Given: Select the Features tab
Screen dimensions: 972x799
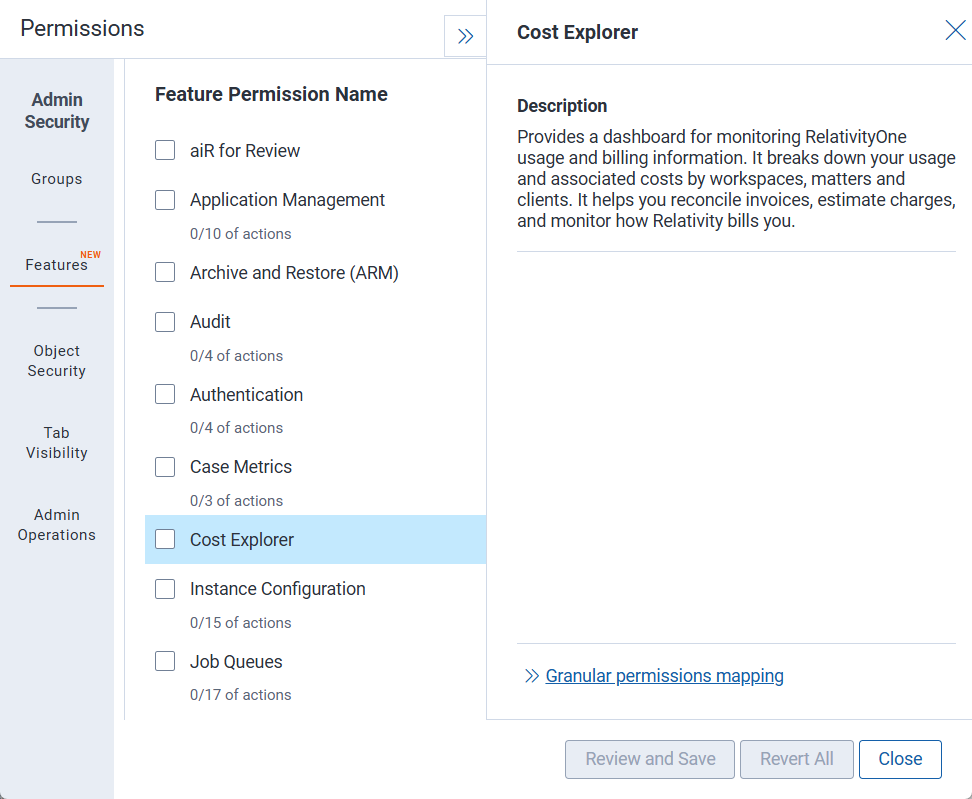Looking at the screenshot, I should coord(56,265).
